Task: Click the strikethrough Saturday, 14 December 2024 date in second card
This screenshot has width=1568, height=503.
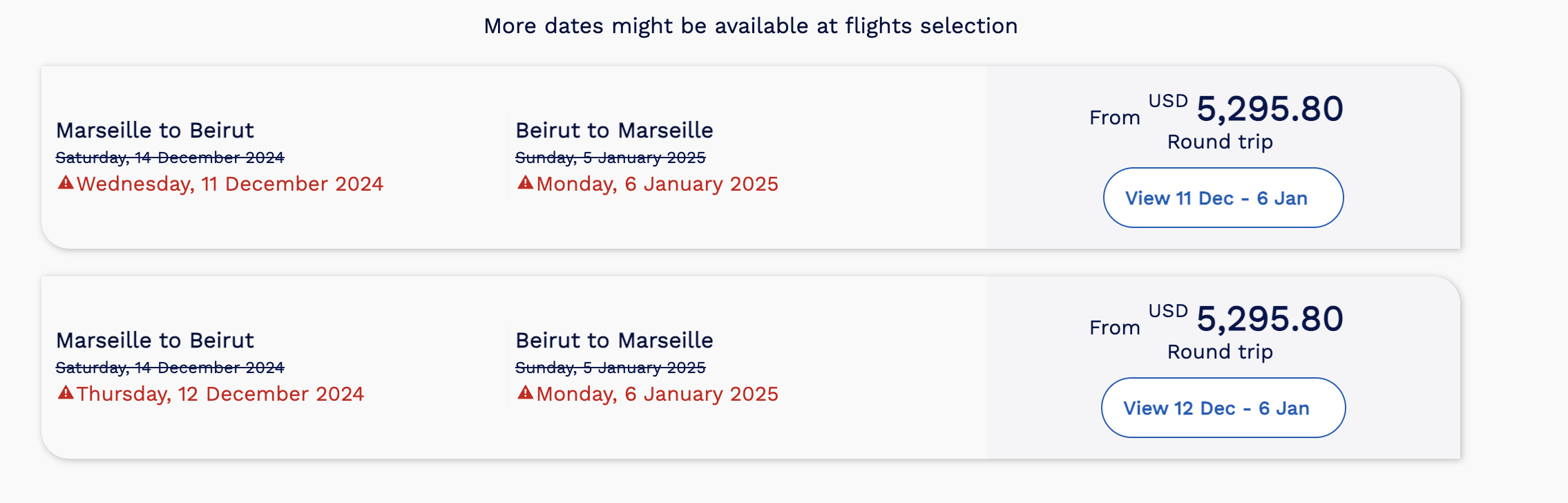Action: 170,368
